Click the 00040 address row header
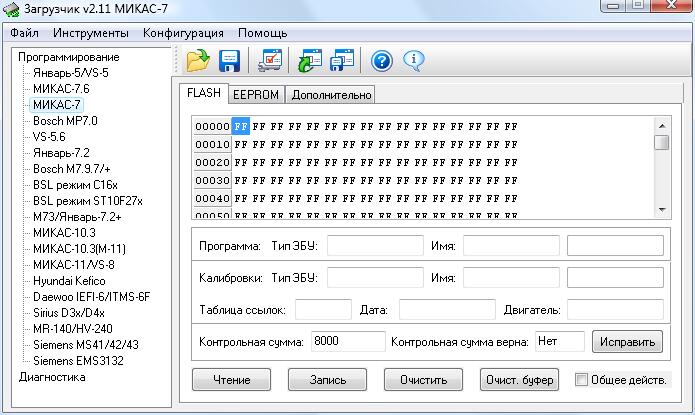The height and width of the screenshot is (415, 695). (x=212, y=199)
